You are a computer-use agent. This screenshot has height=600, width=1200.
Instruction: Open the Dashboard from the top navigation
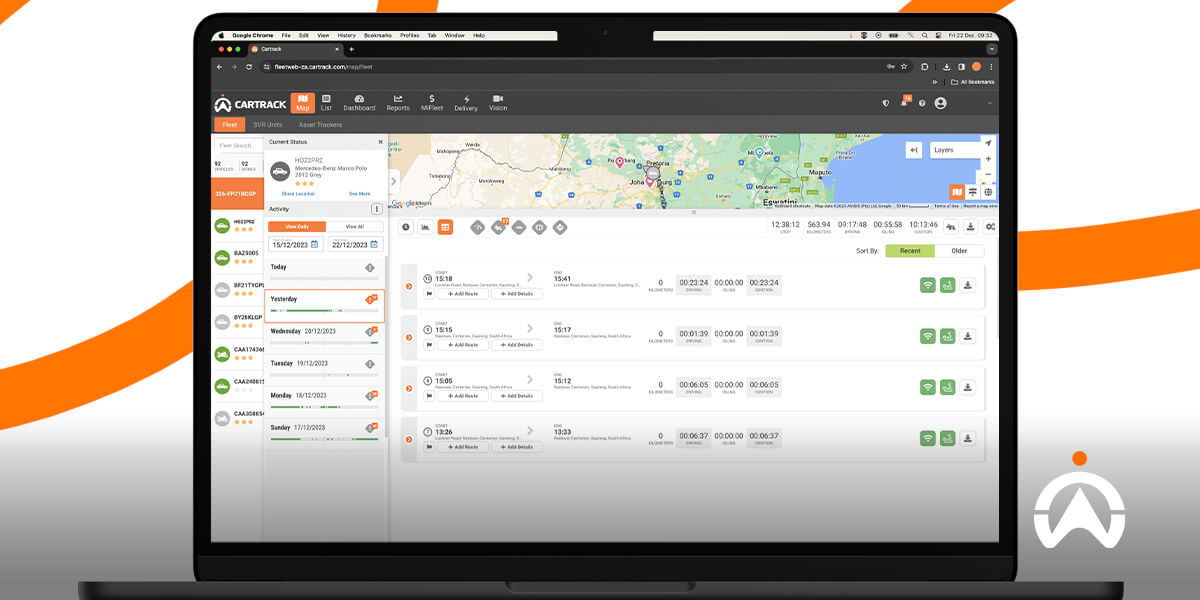[x=359, y=102]
